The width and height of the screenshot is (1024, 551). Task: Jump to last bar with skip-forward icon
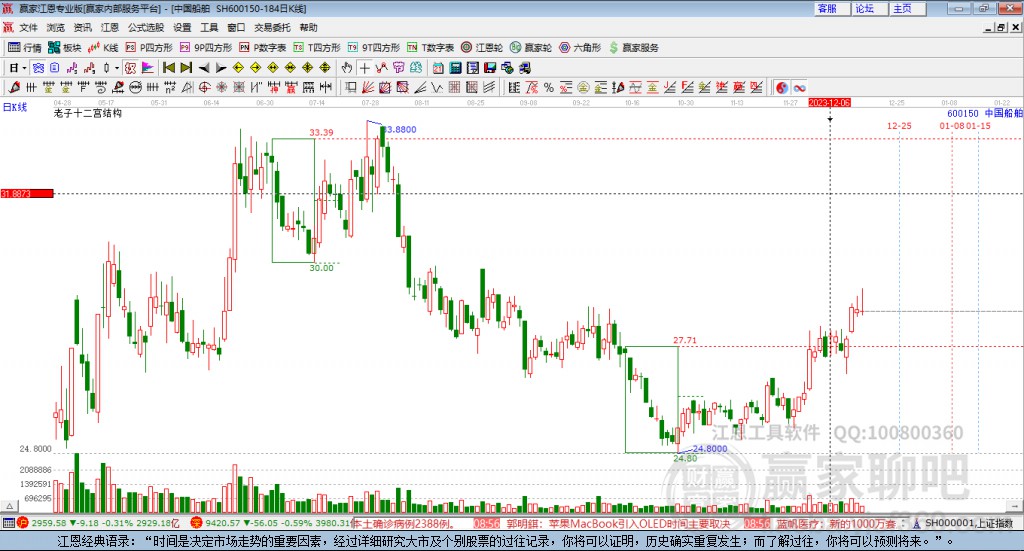(x=186, y=68)
